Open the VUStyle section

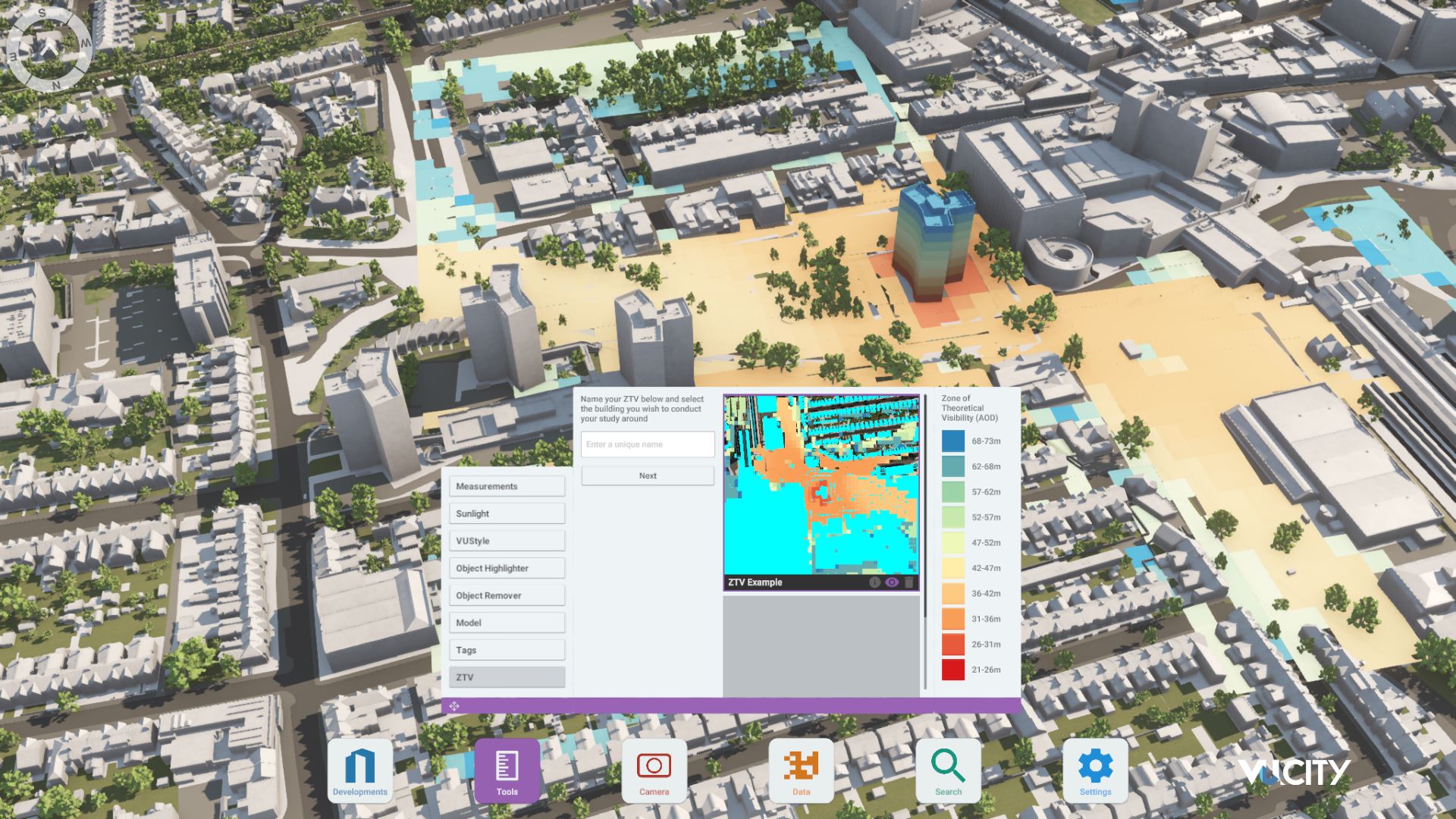tap(507, 540)
